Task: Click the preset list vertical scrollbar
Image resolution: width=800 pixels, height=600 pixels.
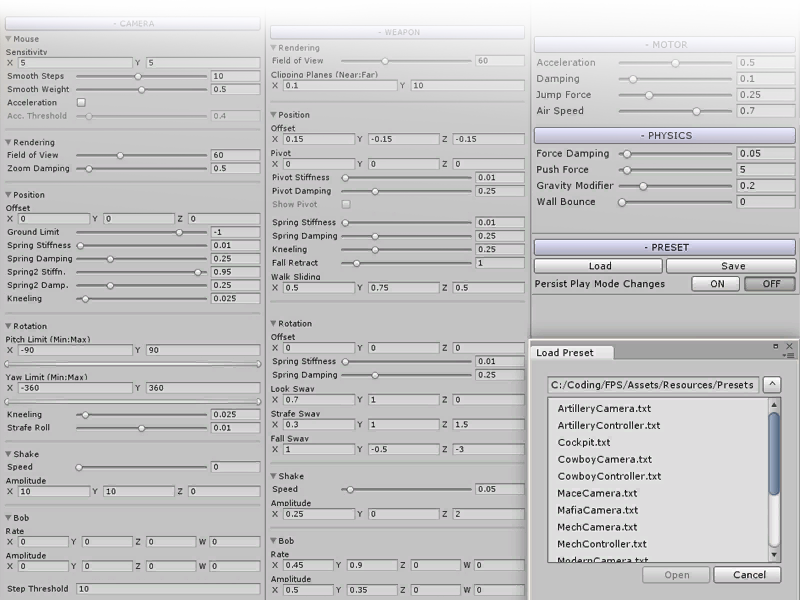Action: point(774,480)
